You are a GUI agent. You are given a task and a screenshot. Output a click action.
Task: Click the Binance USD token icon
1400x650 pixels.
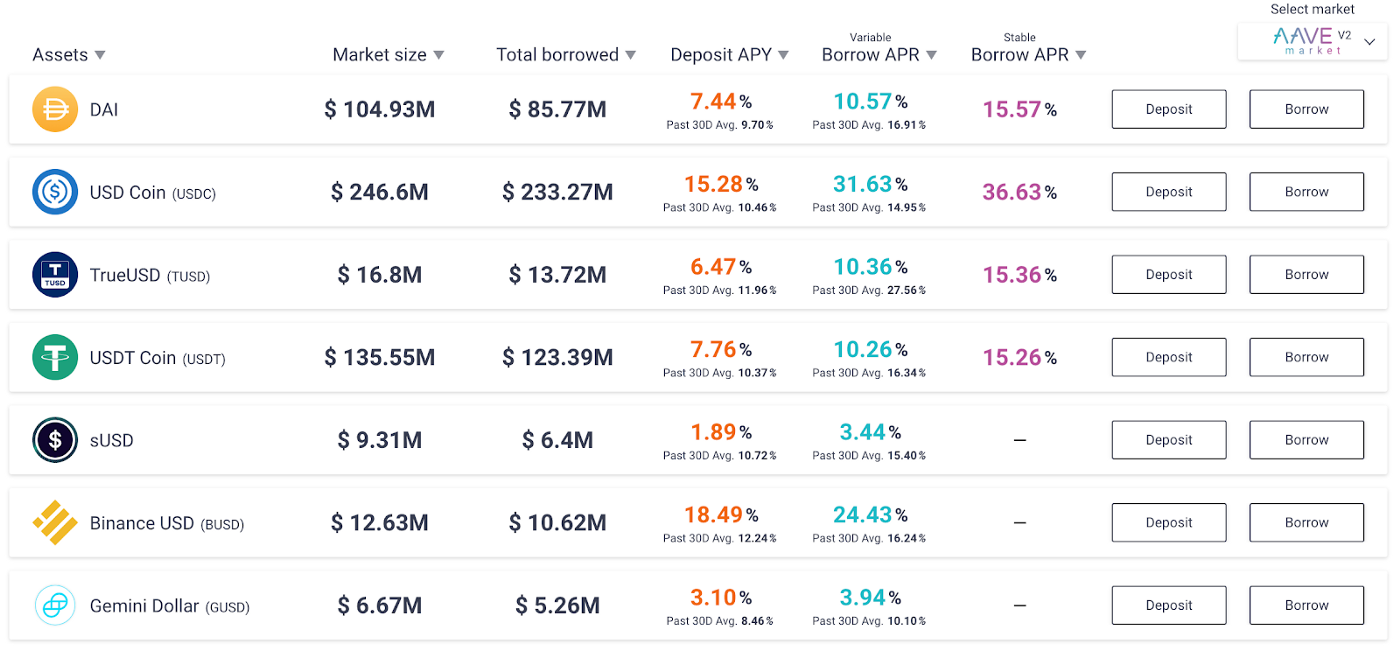[55, 523]
